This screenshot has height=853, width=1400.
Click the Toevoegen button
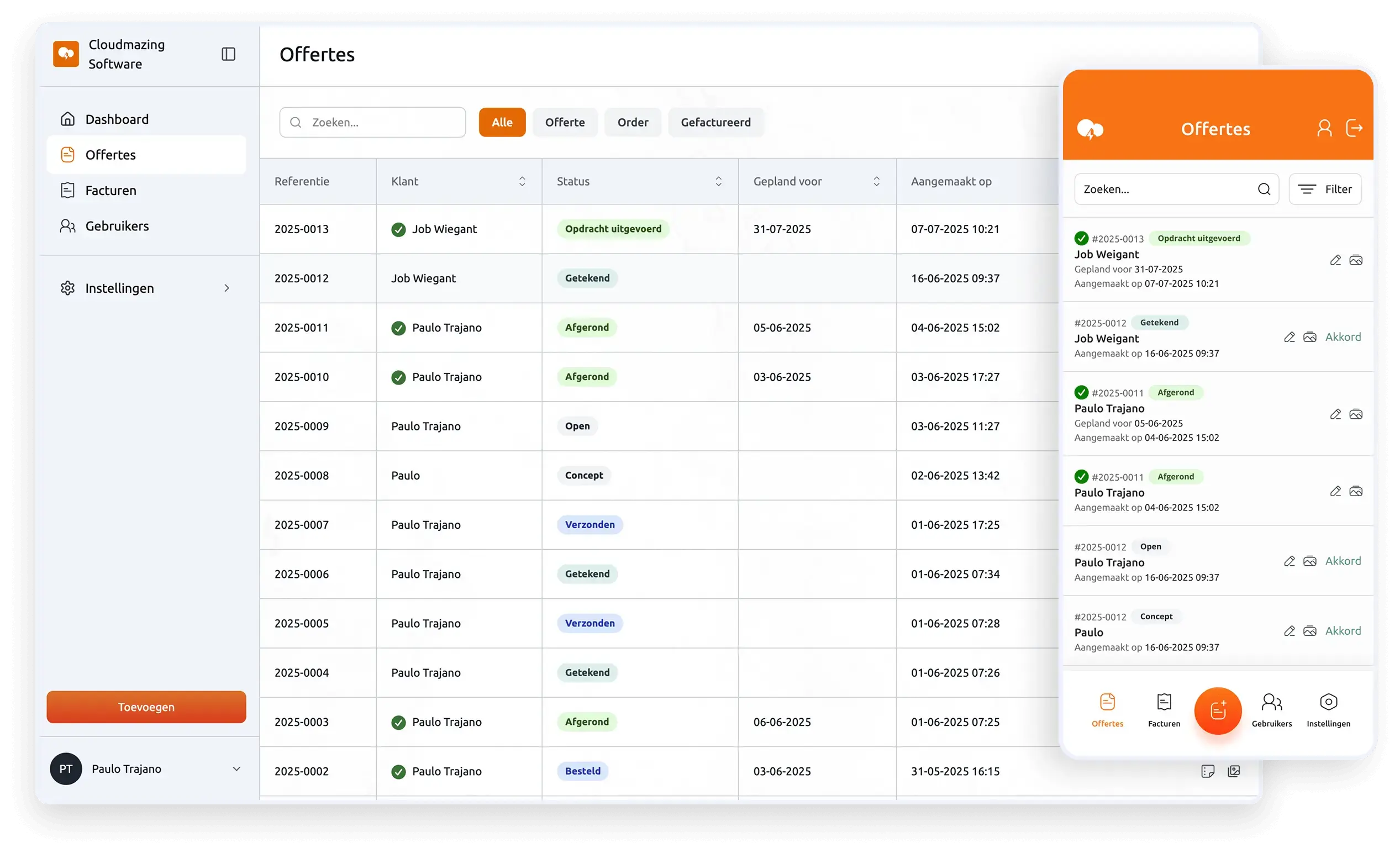(x=146, y=707)
